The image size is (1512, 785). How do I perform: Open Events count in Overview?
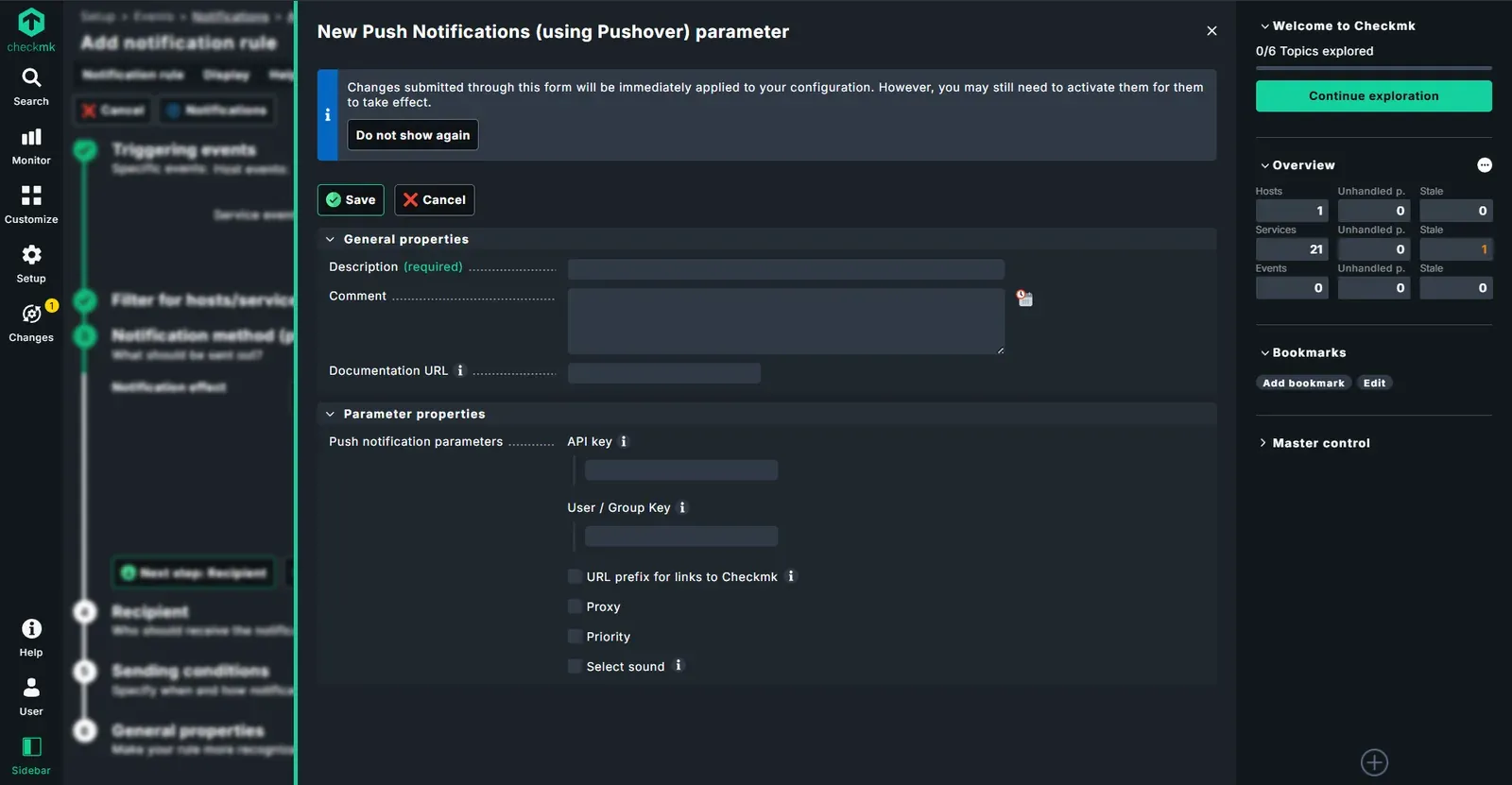click(1292, 288)
